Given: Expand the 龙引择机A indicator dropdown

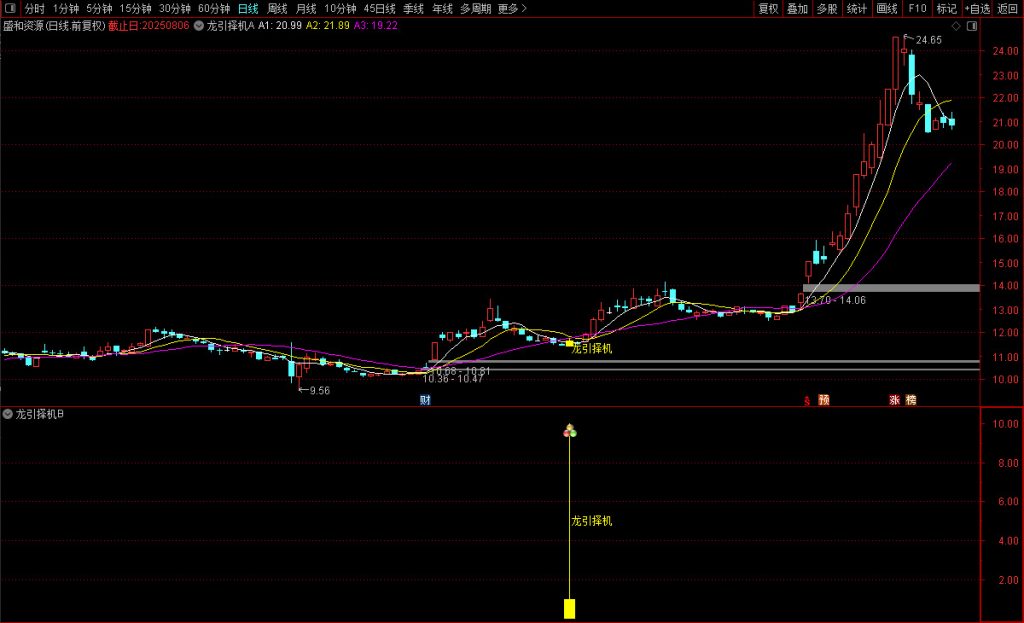Looking at the screenshot, I should pyautogui.click(x=199, y=25).
